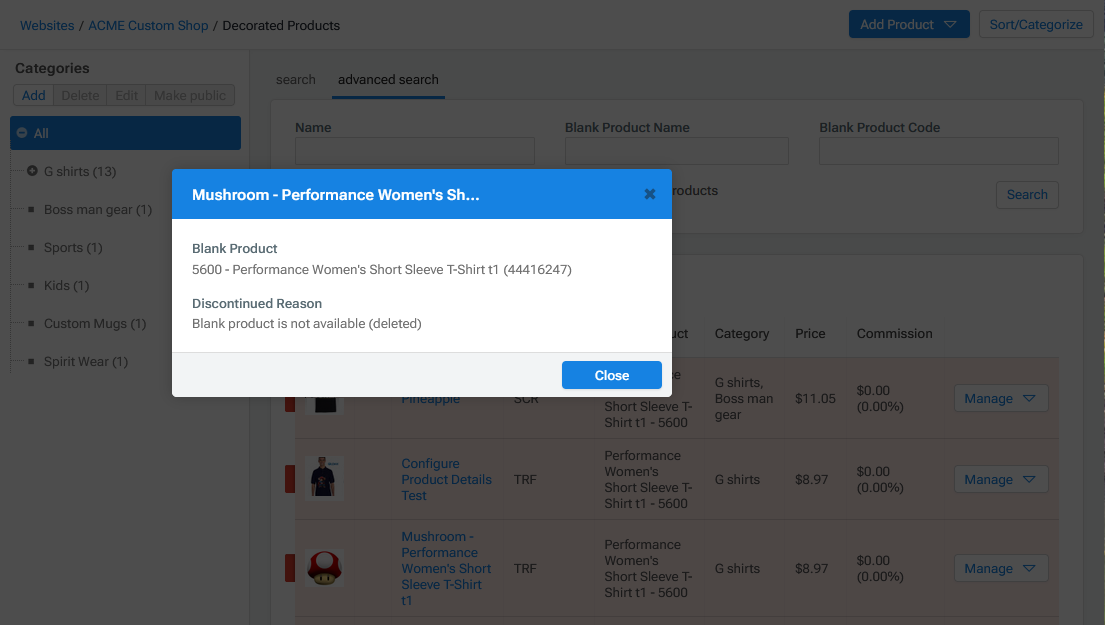Click the Configure Product Details Test thumbnail
The width and height of the screenshot is (1105, 625).
(x=324, y=478)
